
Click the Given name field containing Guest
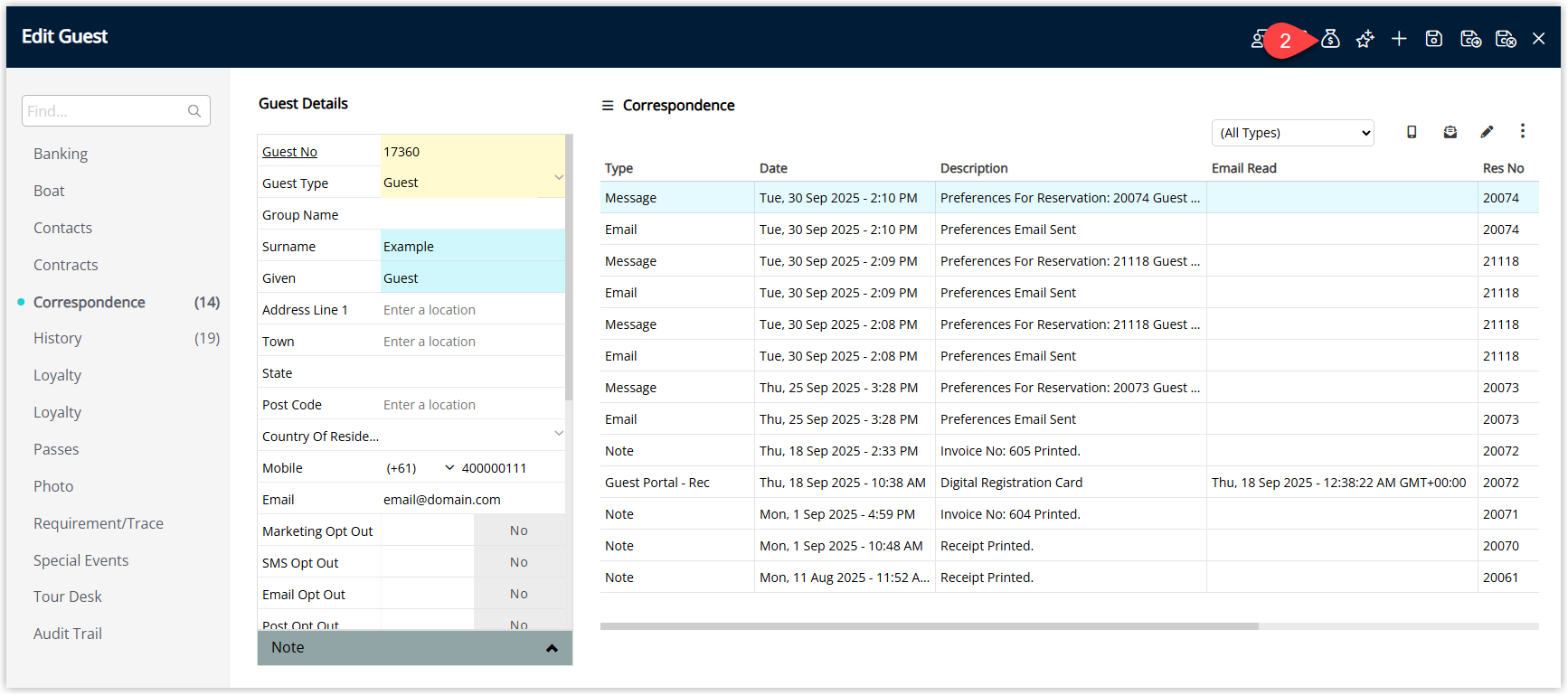473,277
